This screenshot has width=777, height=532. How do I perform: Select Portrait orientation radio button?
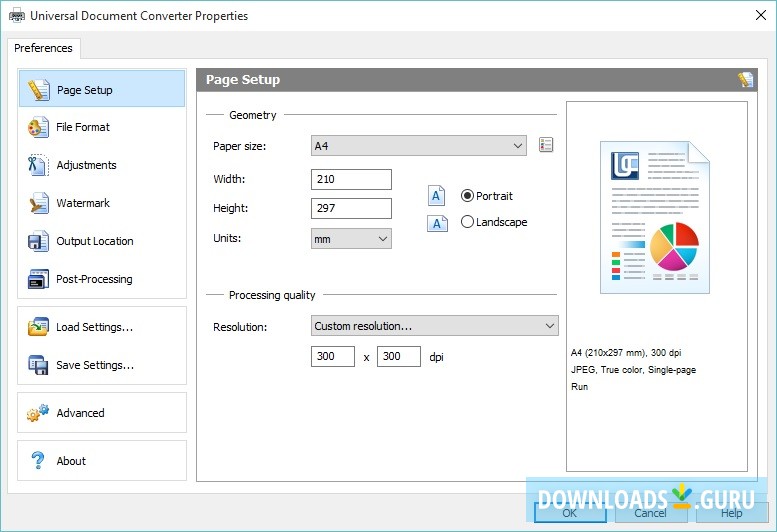pos(467,196)
